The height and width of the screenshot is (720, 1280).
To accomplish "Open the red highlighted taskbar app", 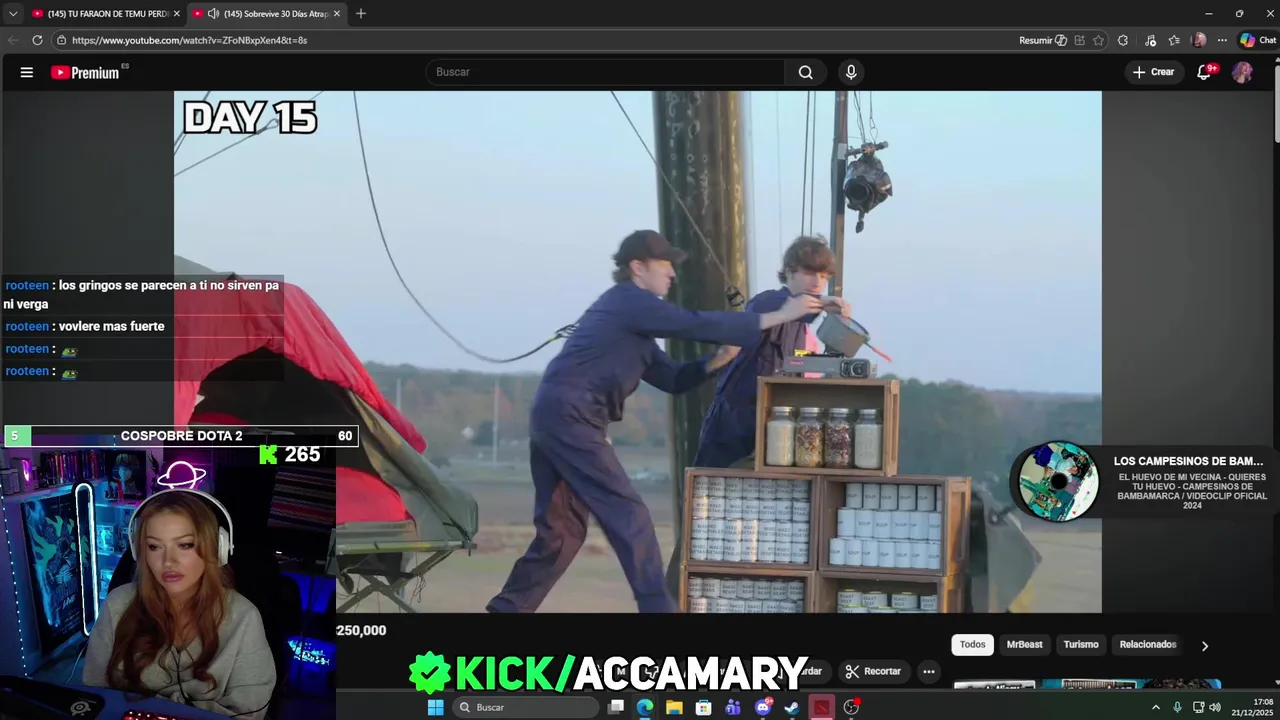I will 821,707.
